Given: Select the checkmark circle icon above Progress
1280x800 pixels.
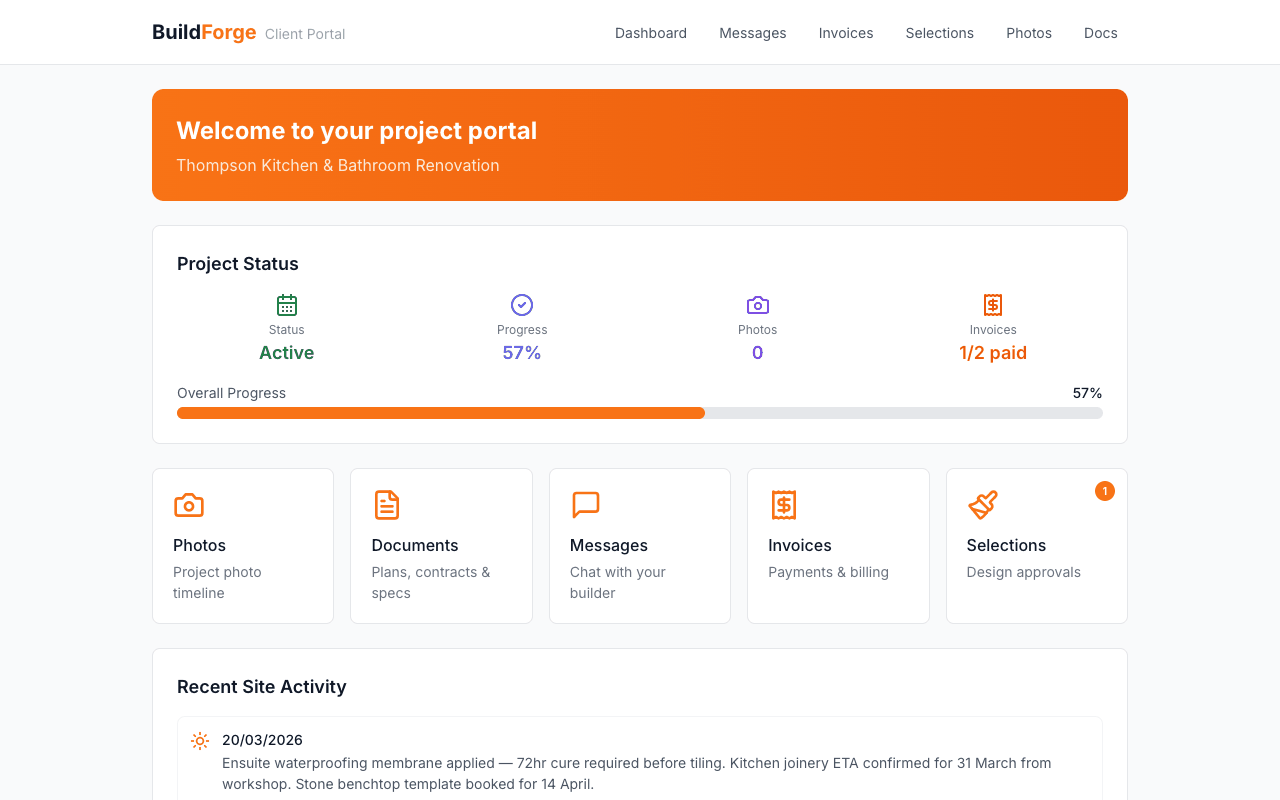Looking at the screenshot, I should coord(521,305).
